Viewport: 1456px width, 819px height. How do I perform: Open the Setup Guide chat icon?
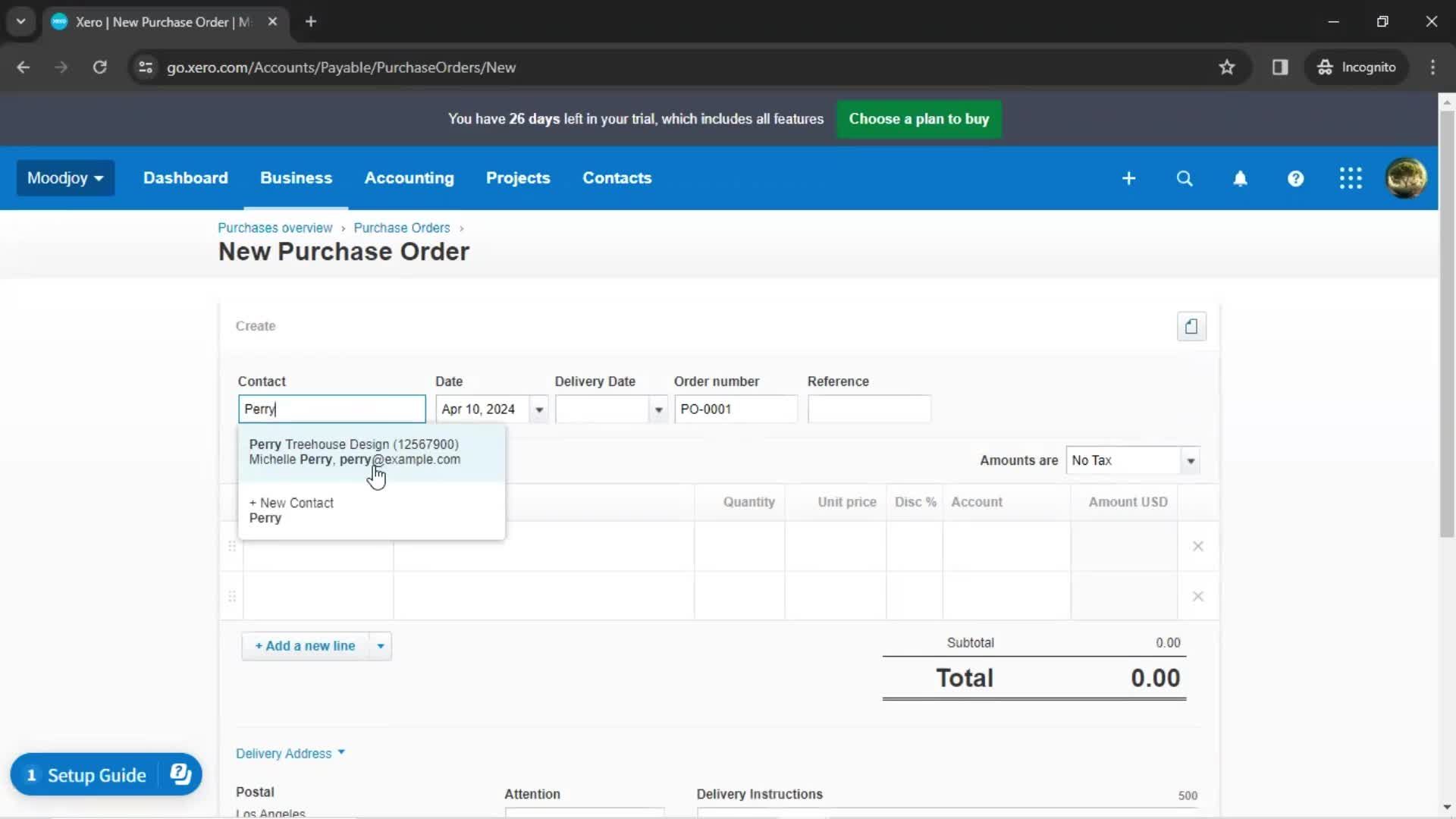(180, 774)
